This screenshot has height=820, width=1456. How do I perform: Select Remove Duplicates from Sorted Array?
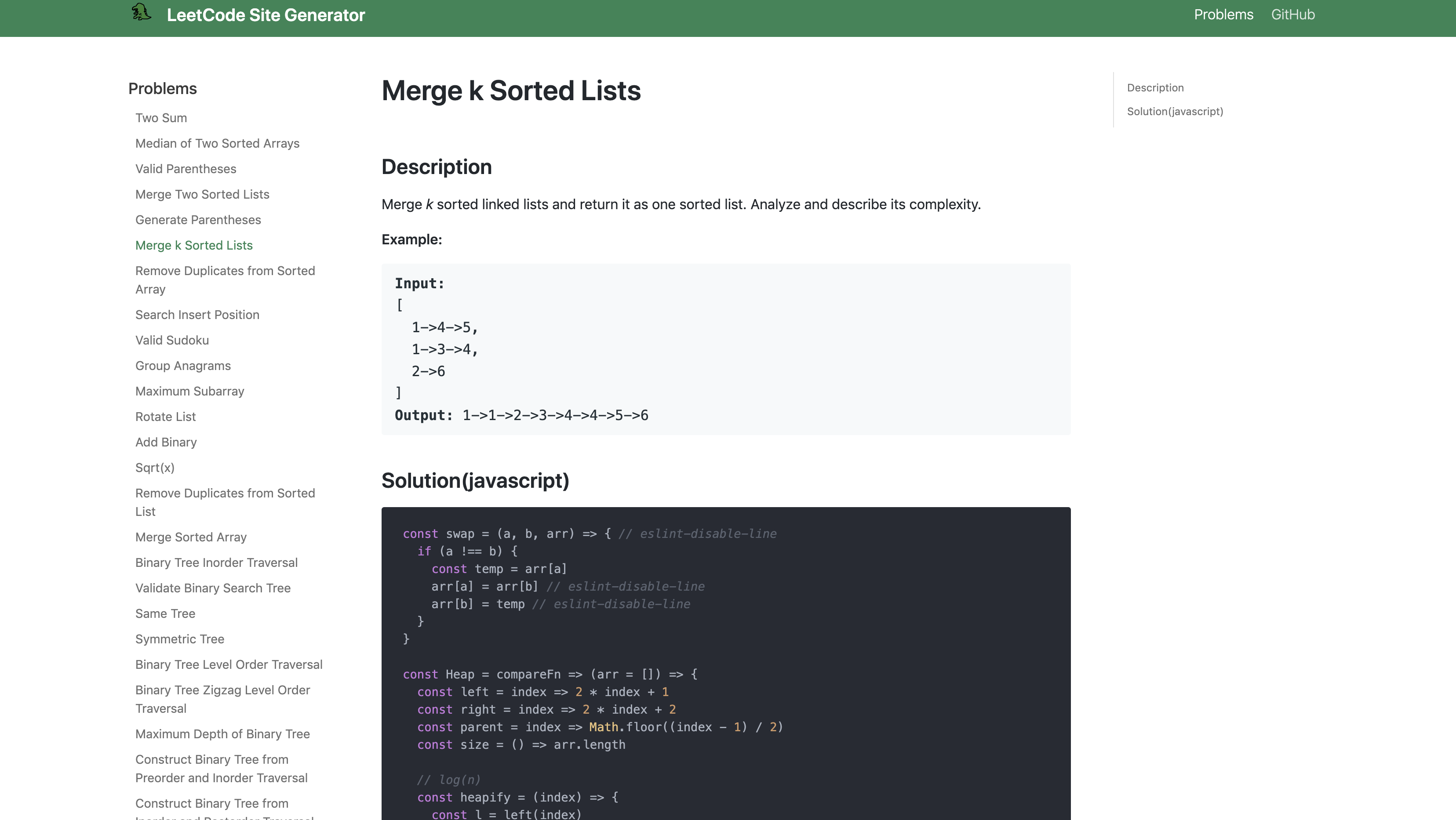pyautogui.click(x=225, y=280)
